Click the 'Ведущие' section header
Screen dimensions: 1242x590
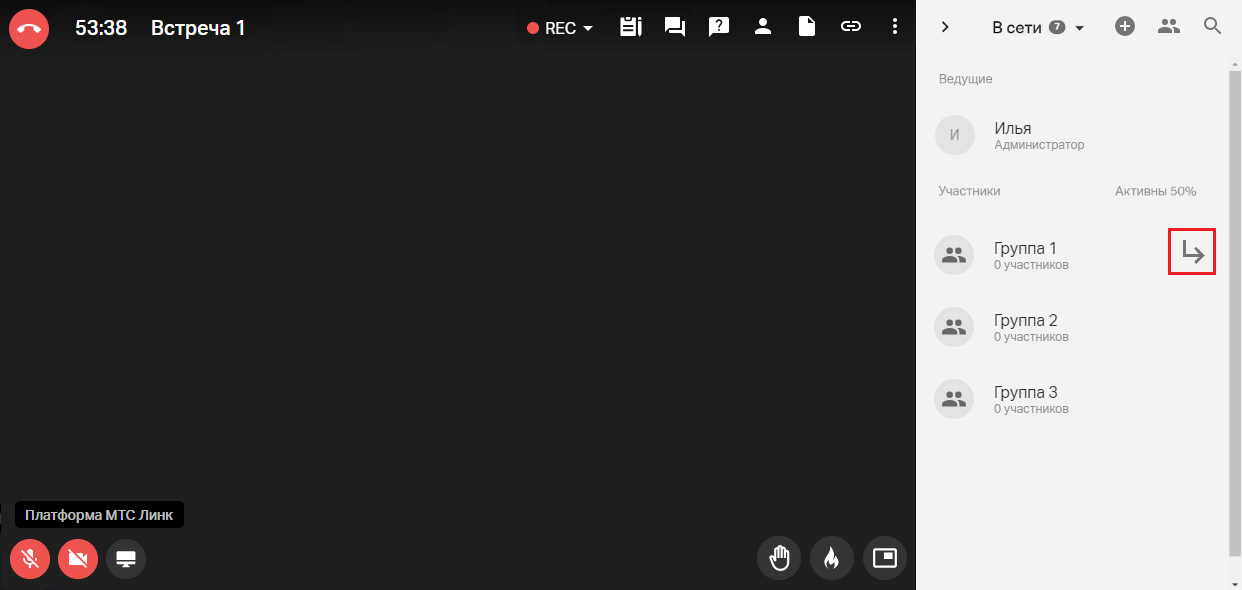(x=966, y=79)
